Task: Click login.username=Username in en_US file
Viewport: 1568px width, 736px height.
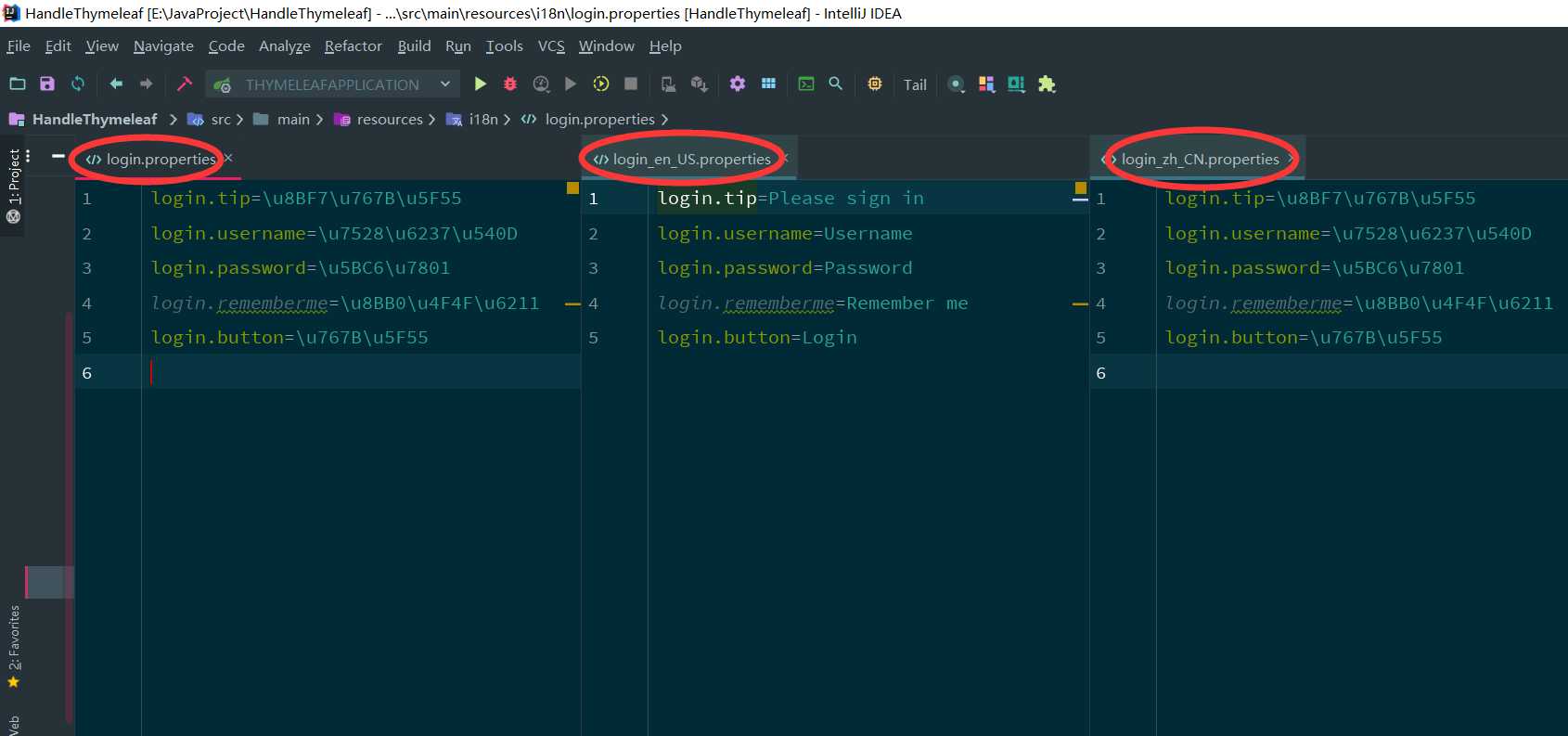Action: coord(785,233)
